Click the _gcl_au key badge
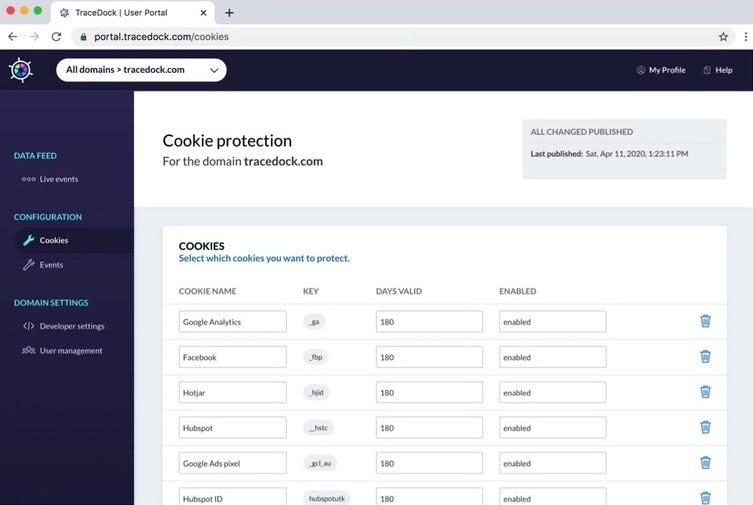Image resolution: width=753 pixels, height=505 pixels. point(320,463)
